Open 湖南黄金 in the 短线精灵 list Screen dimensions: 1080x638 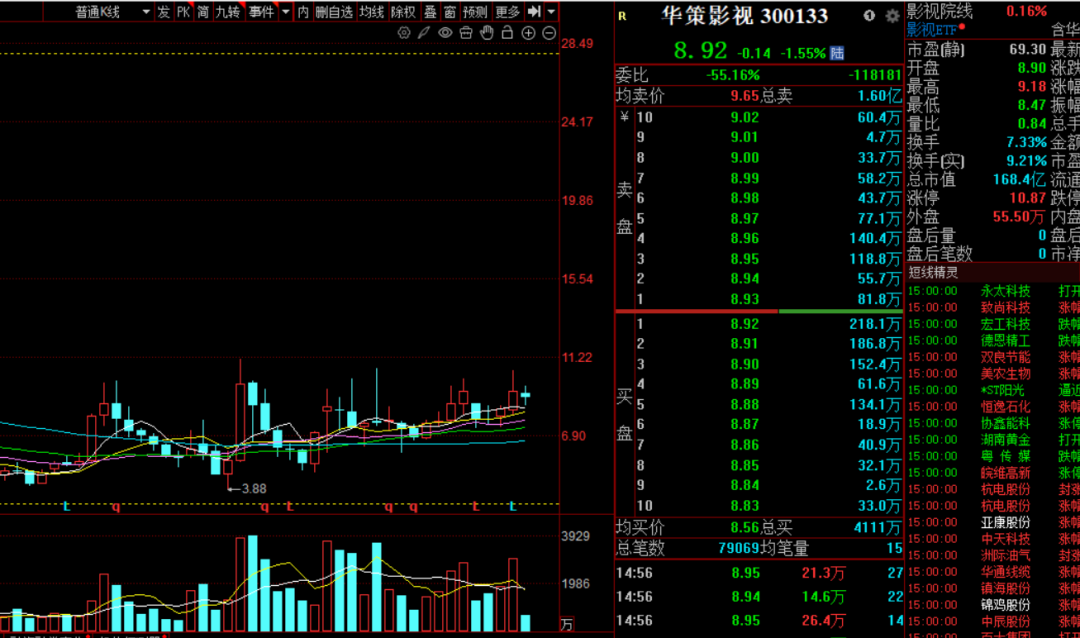tap(1006, 440)
